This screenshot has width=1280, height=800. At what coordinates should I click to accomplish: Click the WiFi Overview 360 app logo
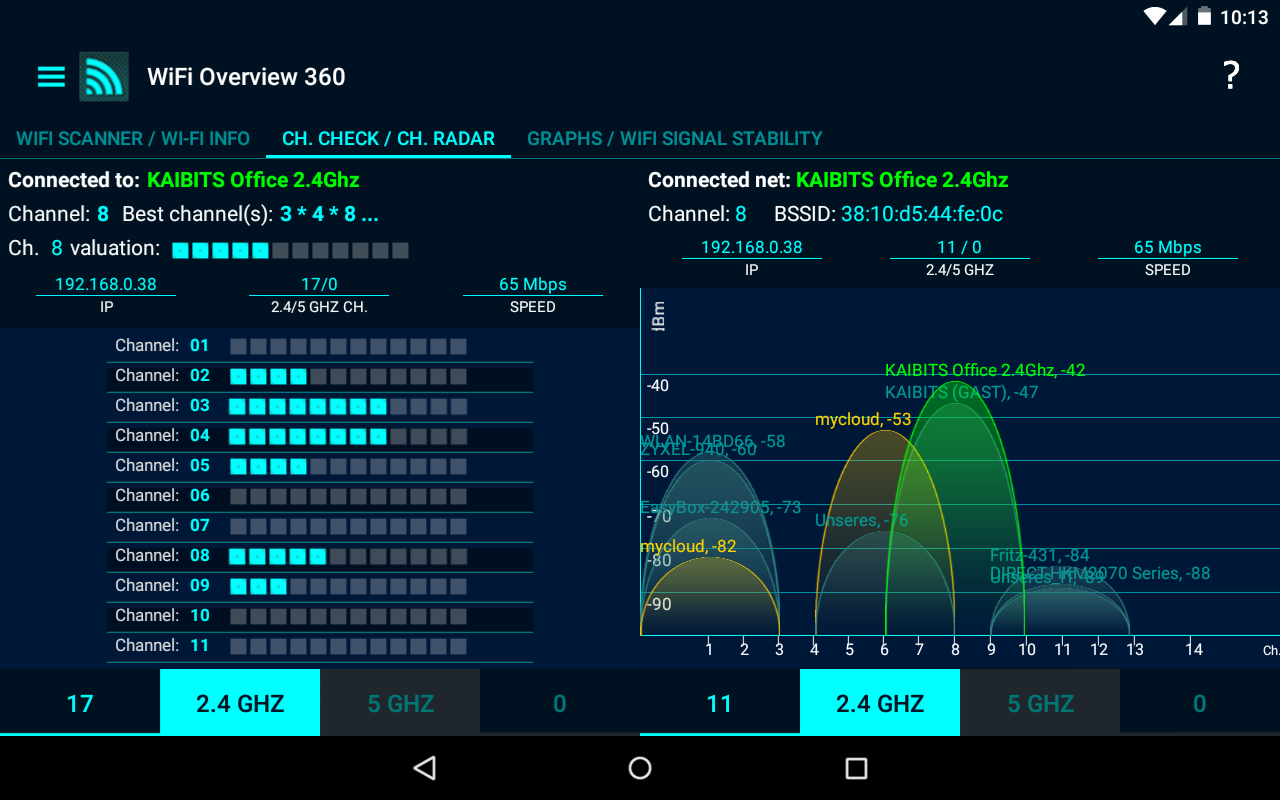click(x=104, y=76)
